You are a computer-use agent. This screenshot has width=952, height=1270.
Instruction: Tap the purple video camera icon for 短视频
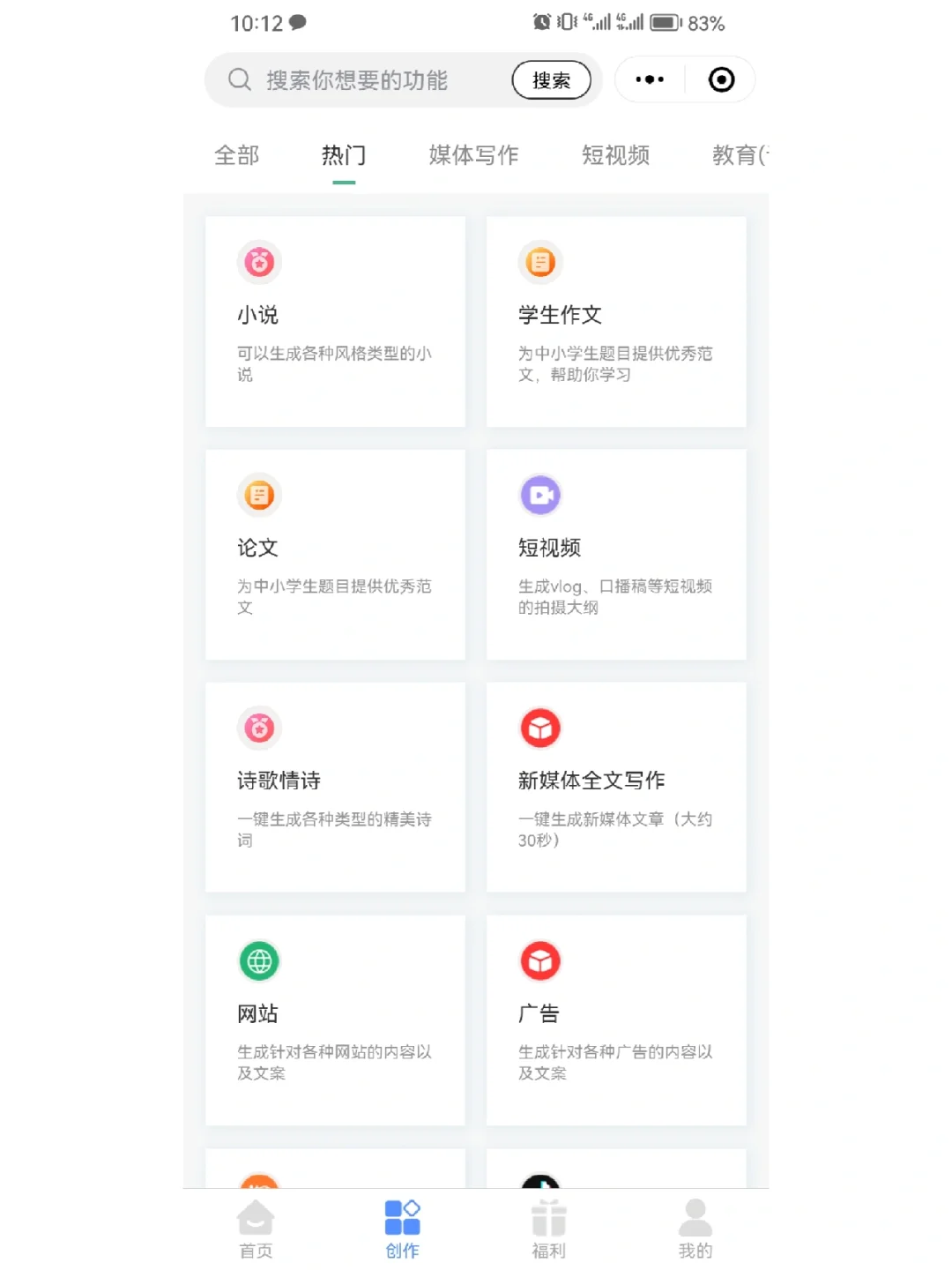540,496
